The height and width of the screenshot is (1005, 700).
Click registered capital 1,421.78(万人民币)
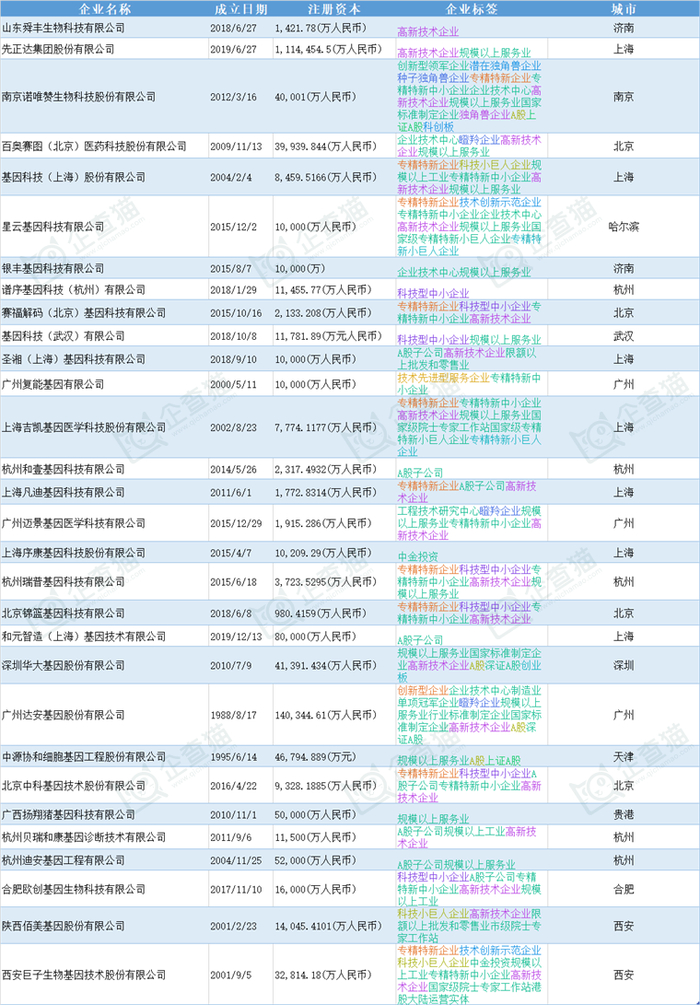tap(321, 28)
